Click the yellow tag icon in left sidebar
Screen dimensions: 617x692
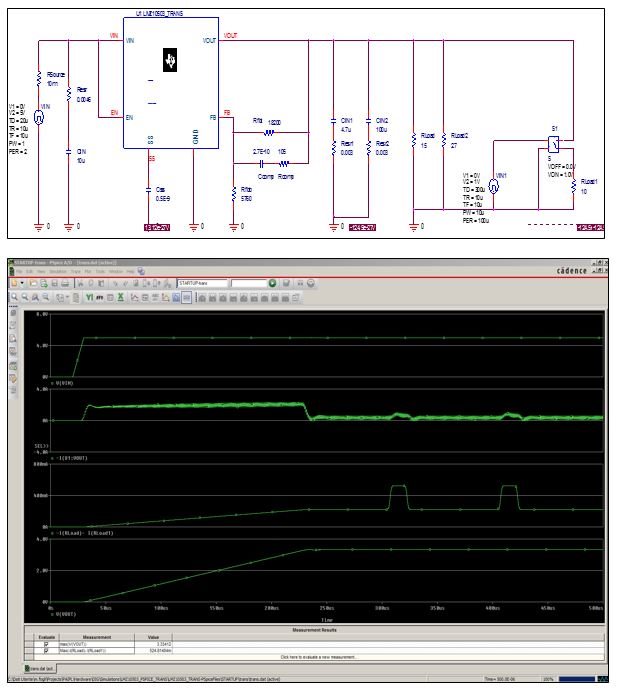pos(13,378)
